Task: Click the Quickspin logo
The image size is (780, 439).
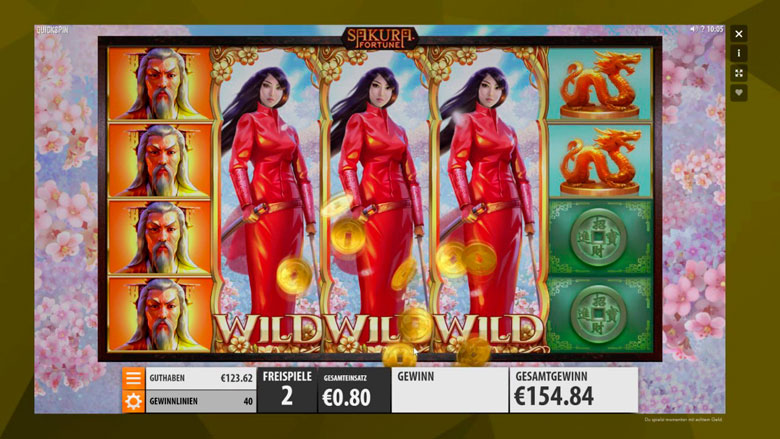Action: tap(52, 30)
